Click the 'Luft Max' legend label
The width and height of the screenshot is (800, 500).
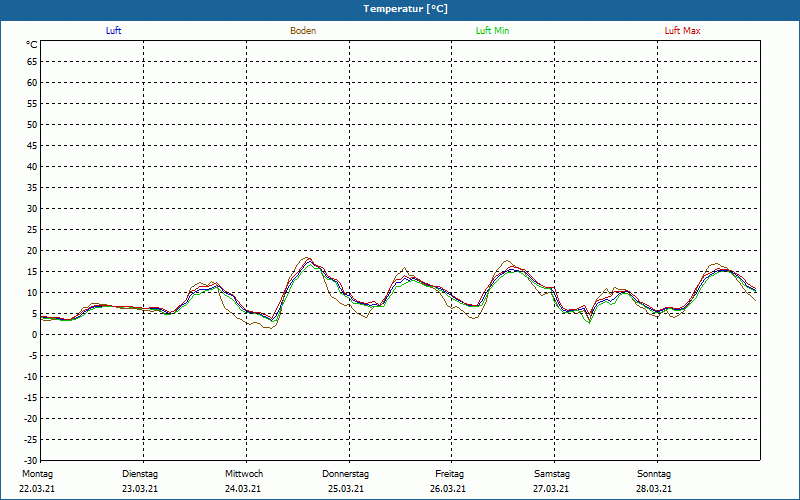click(682, 31)
